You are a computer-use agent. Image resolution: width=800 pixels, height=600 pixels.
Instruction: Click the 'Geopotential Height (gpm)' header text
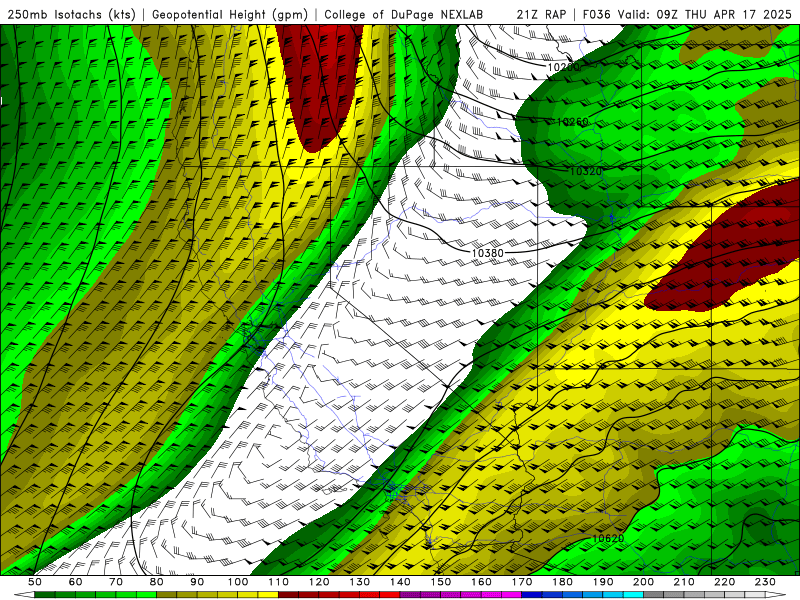230,14
